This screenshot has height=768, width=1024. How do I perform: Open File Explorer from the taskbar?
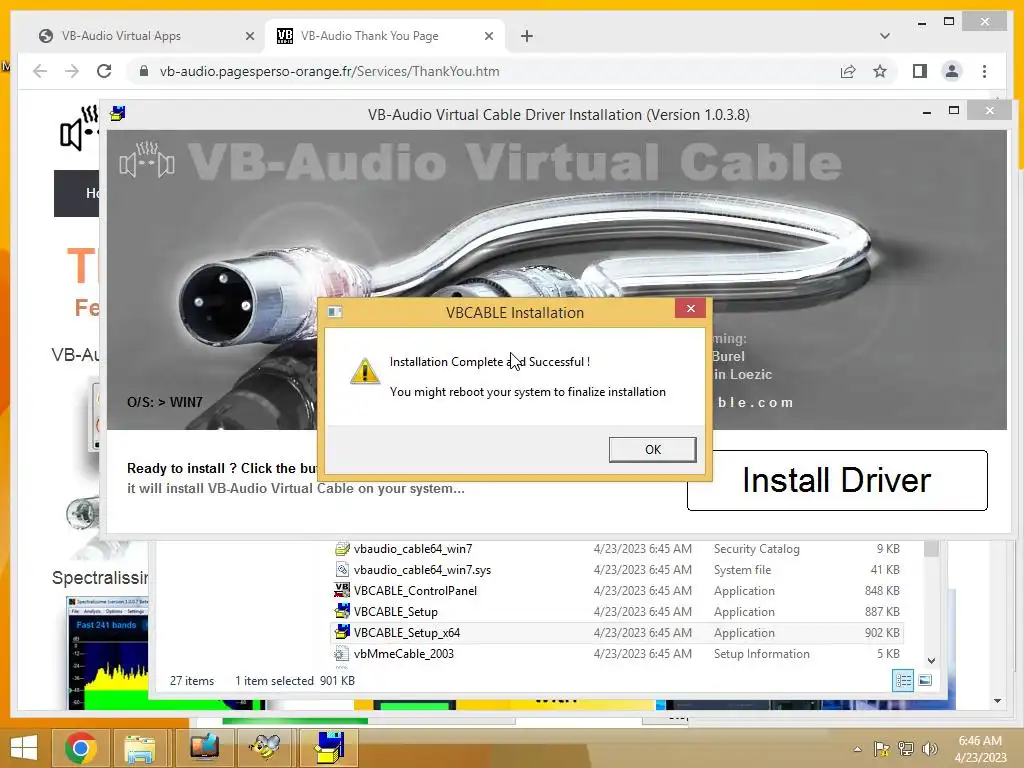140,748
